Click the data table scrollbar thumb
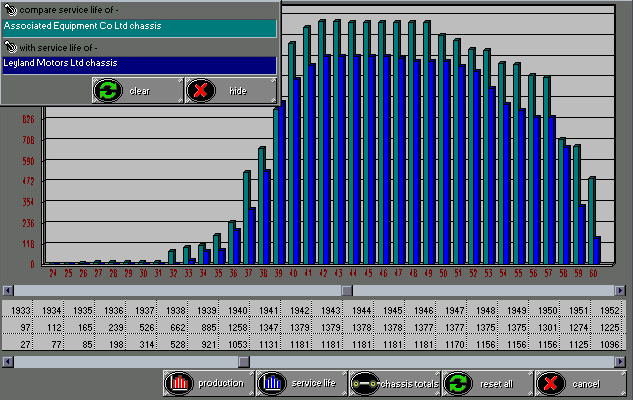Image resolution: width=633 pixels, height=400 pixels. pos(244,362)
